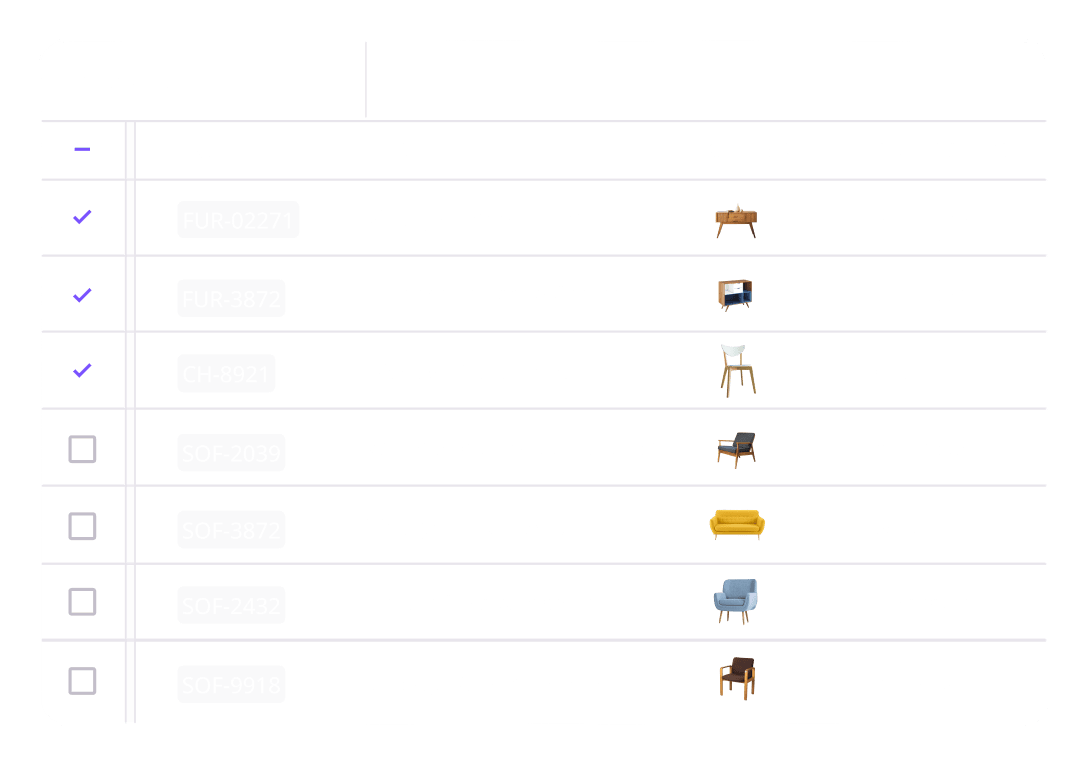The width and height of the screenshot is (1088, 765).
Task: Click the SOF-2432 SKU label
Action: click(x=231, y=606)
